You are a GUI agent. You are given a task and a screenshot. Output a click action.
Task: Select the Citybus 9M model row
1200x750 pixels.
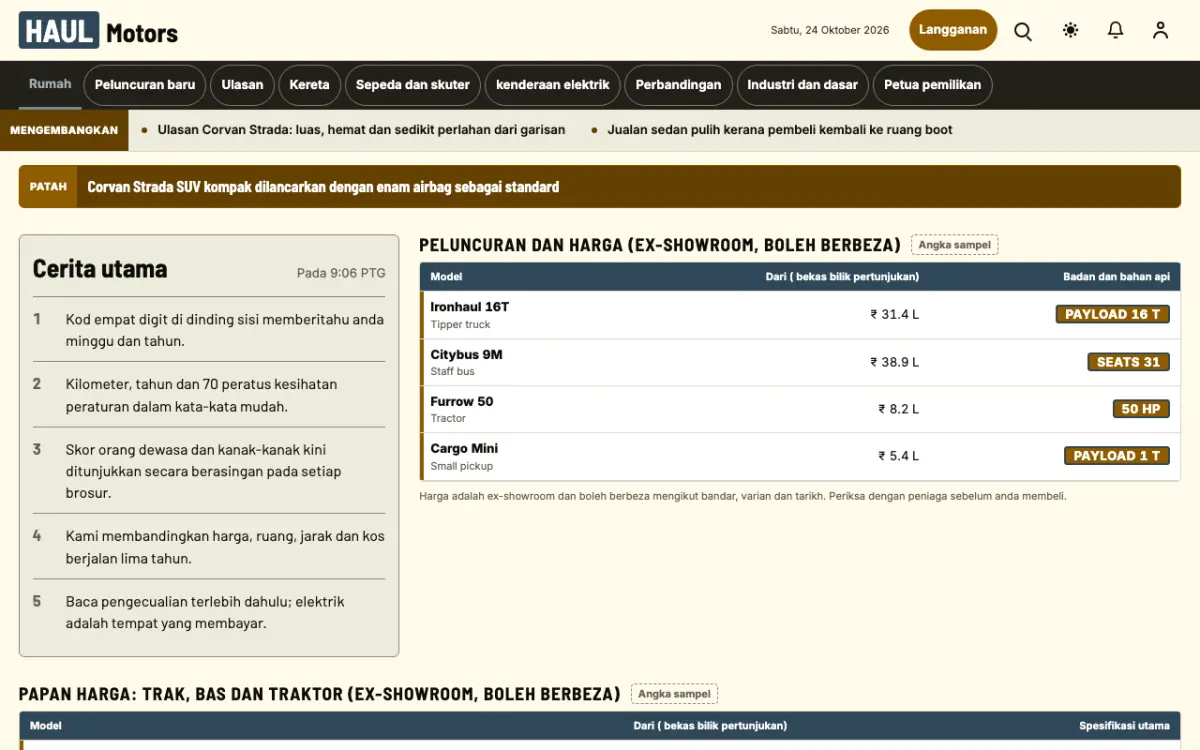800,363
